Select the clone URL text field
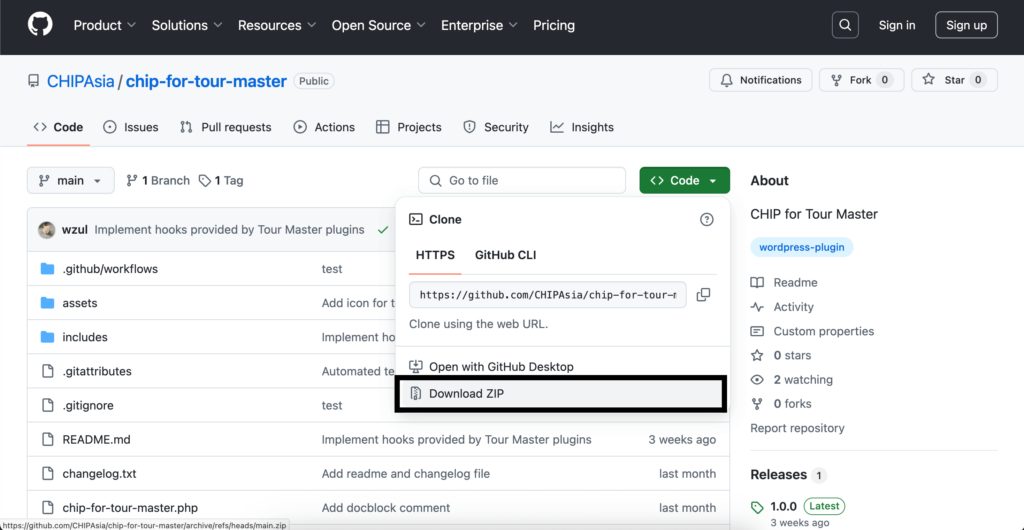This screenshot has width=1024, height=530. [x=548, y=295]
